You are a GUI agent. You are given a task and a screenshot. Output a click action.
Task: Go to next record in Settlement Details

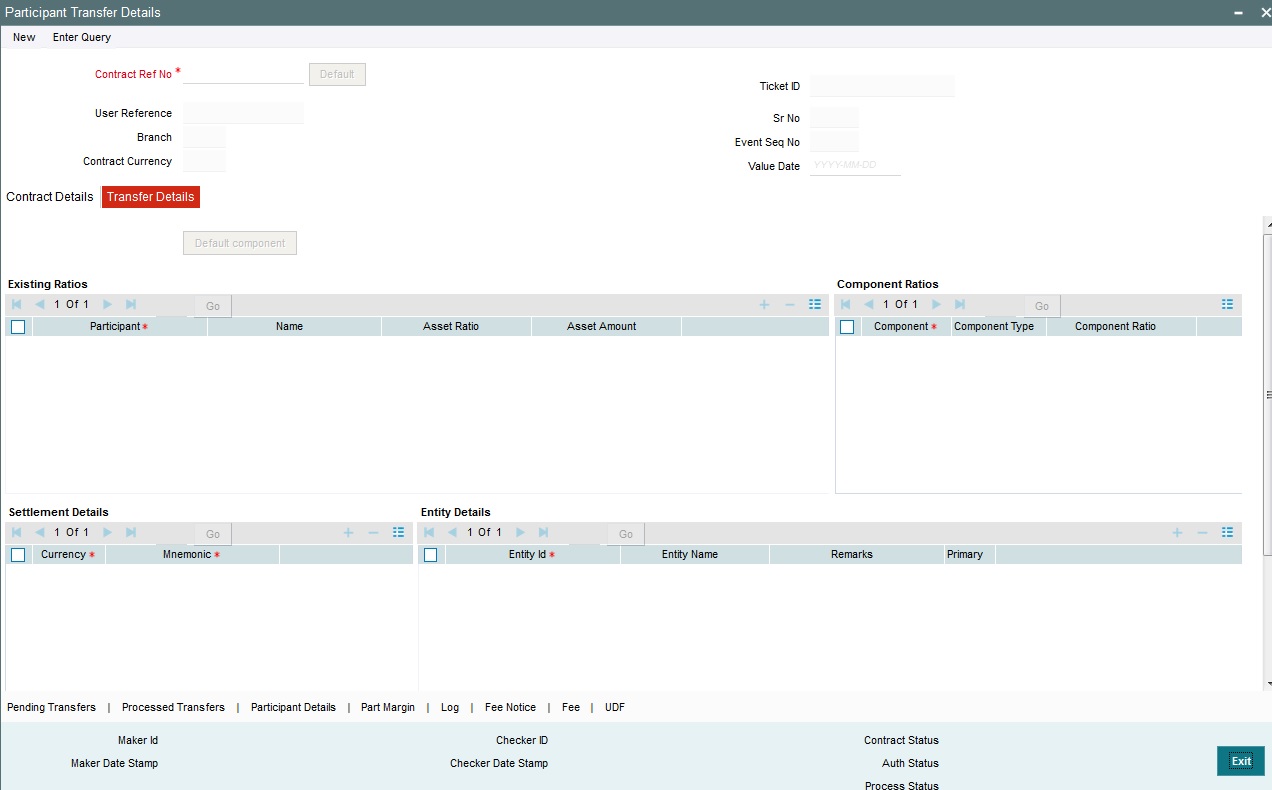[107, 532]
